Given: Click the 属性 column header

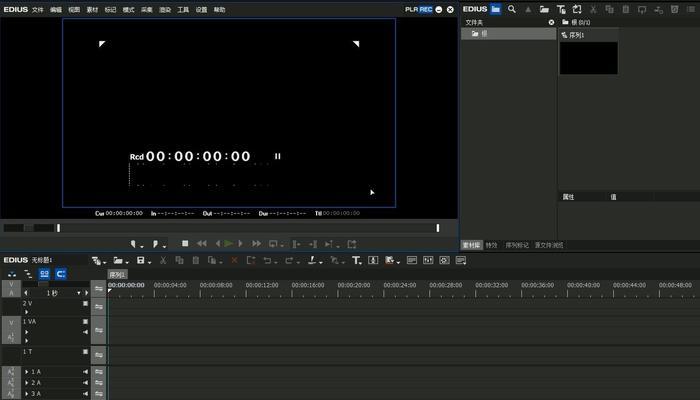Looking at the screenshot, I should point(568,197).
